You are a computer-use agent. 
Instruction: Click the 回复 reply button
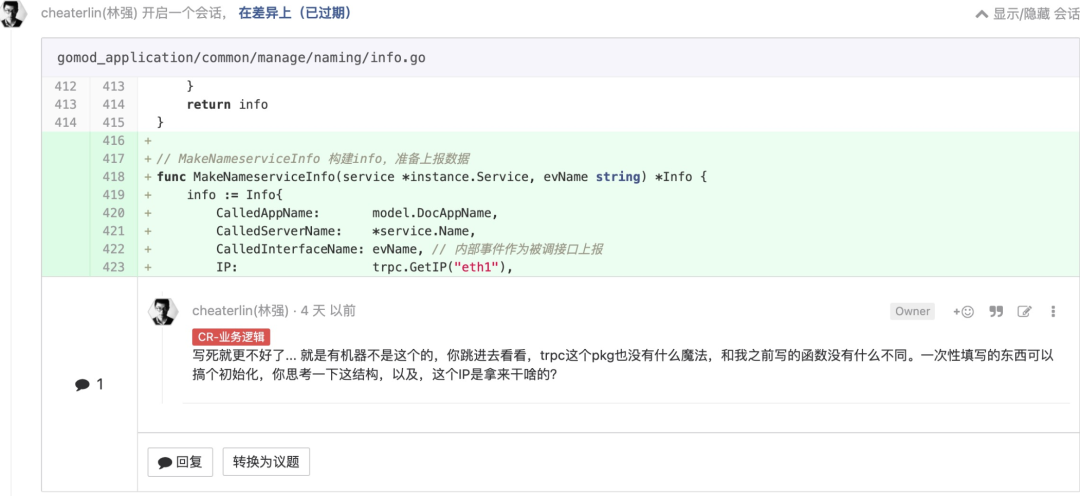(x=180, y=462)
